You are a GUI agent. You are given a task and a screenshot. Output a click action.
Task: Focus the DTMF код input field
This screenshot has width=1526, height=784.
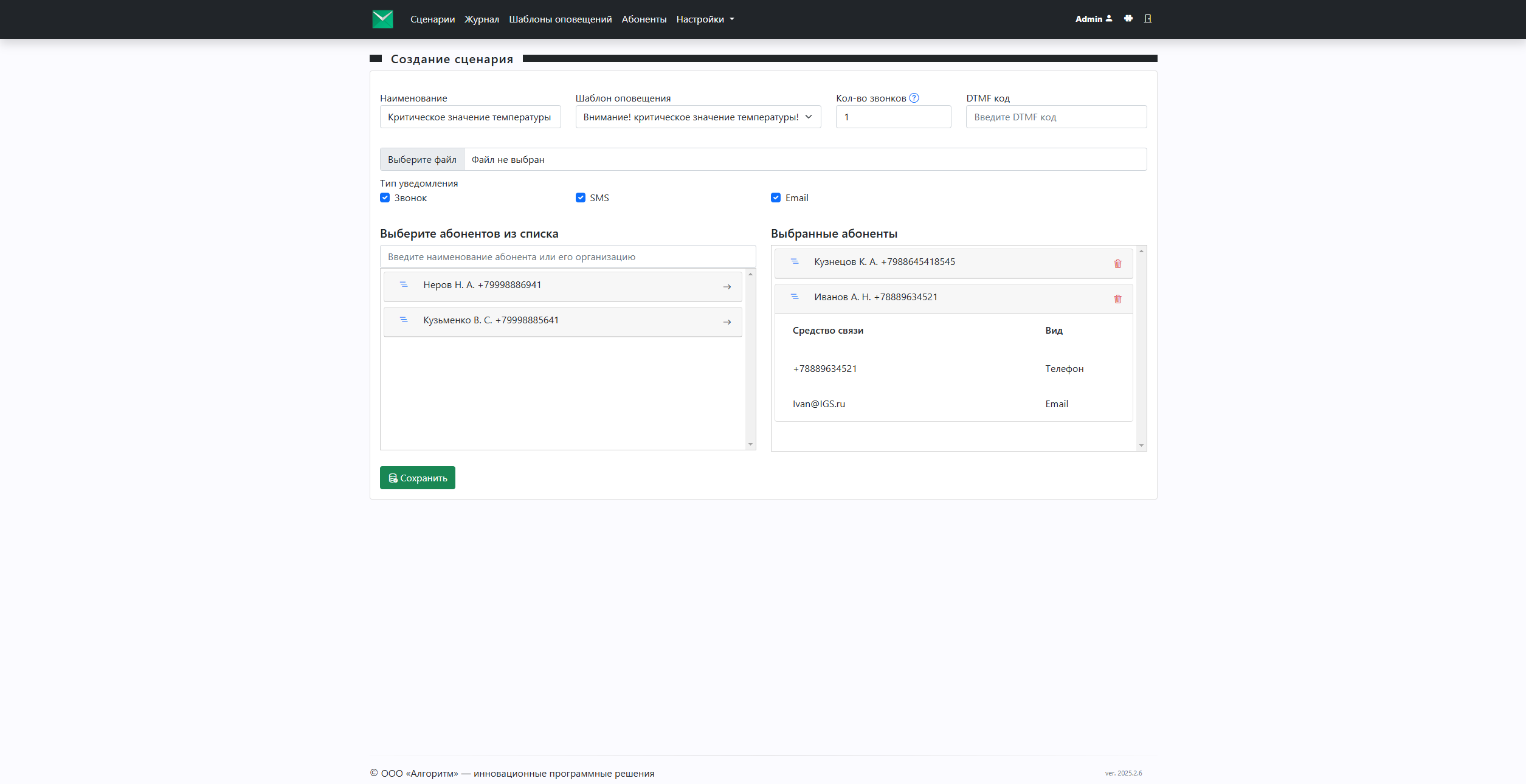point(1056,117)
